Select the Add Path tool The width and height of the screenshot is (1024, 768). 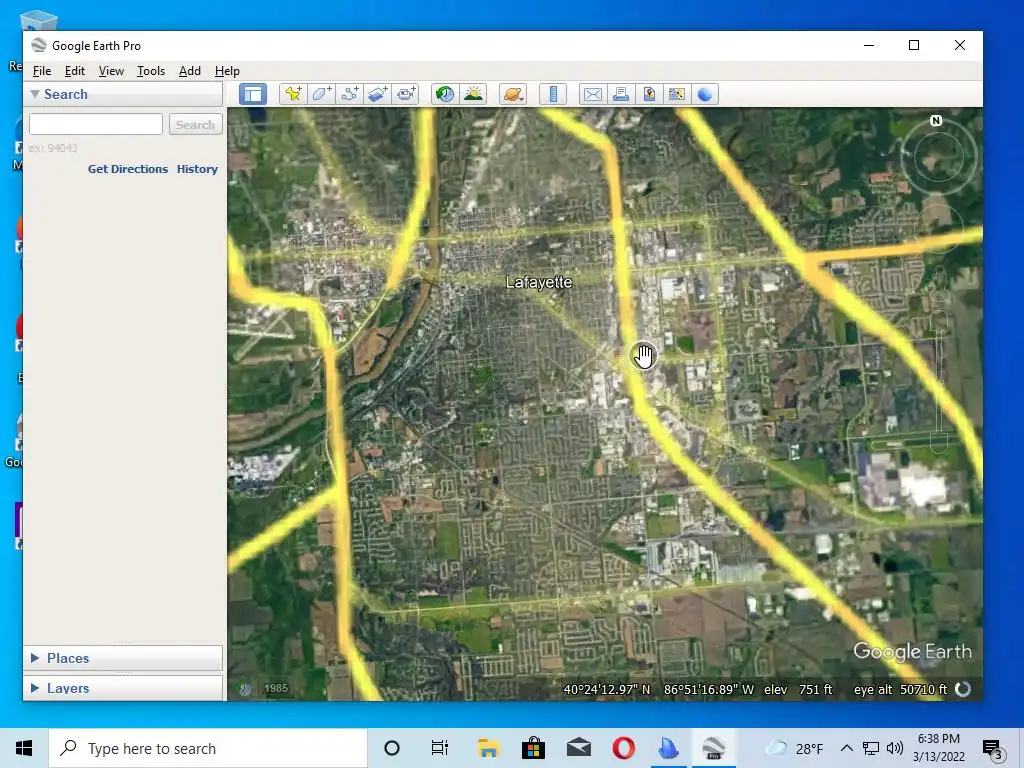[x=349, y=94]
